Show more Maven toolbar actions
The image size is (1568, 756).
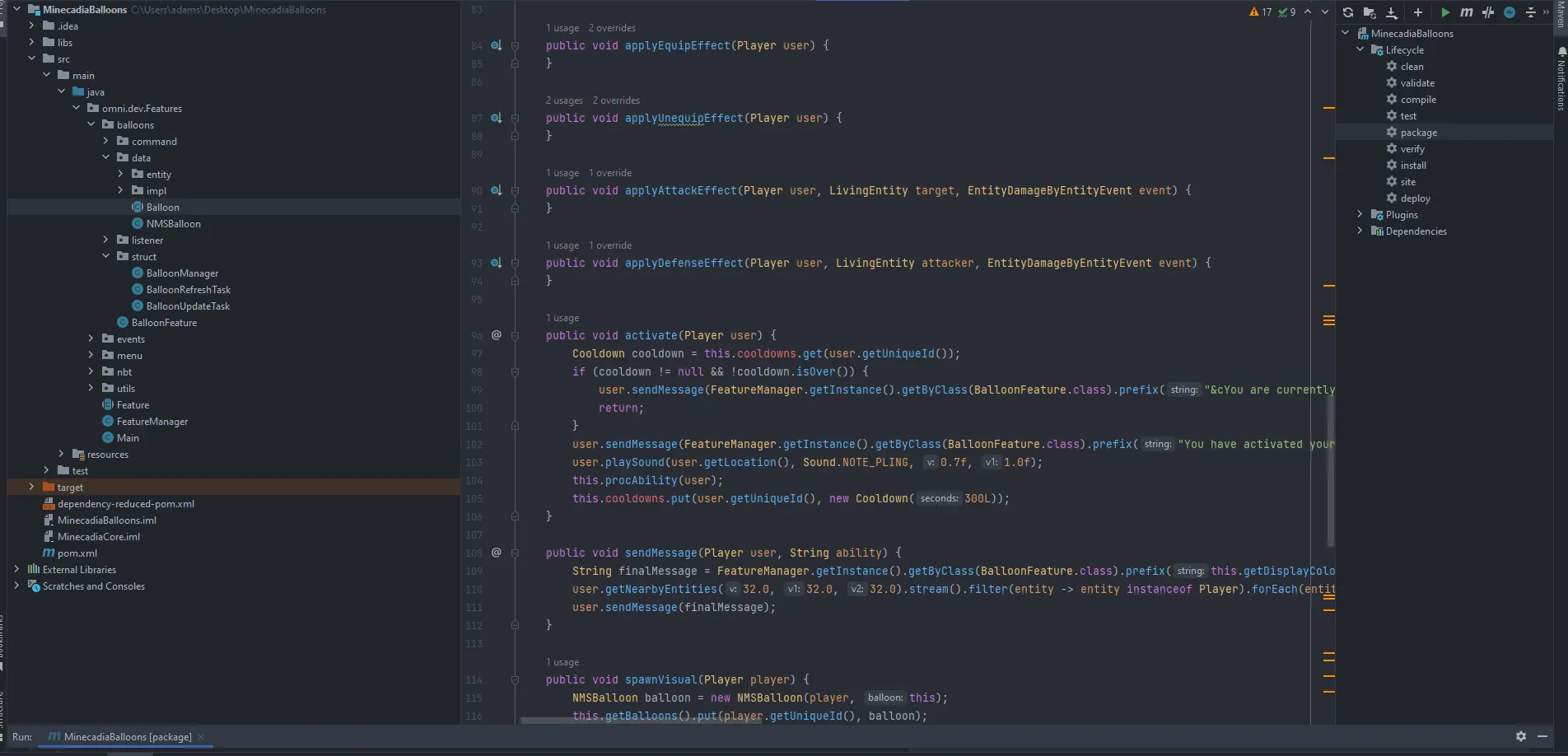coord(1546,12)
